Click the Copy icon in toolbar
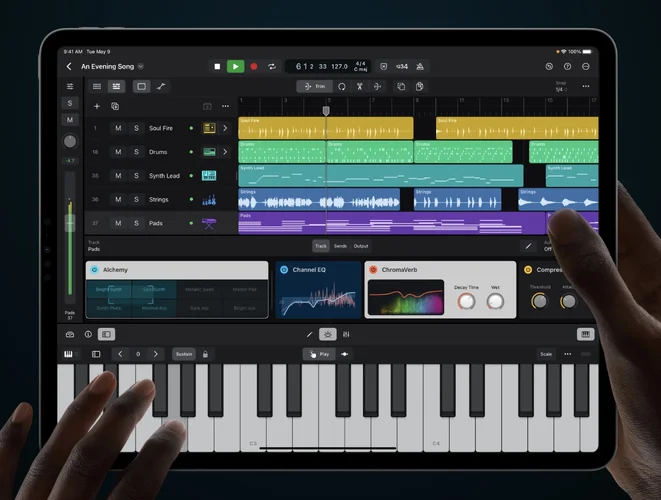Viewport: 661px width, 500px height. pos(401,86)
